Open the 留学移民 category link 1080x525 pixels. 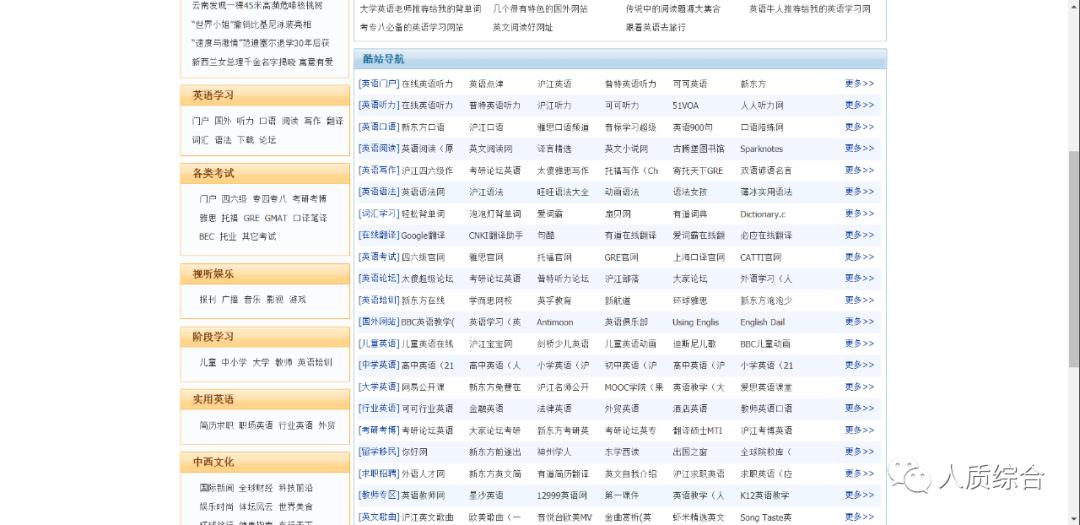click(x=379, y=452)
